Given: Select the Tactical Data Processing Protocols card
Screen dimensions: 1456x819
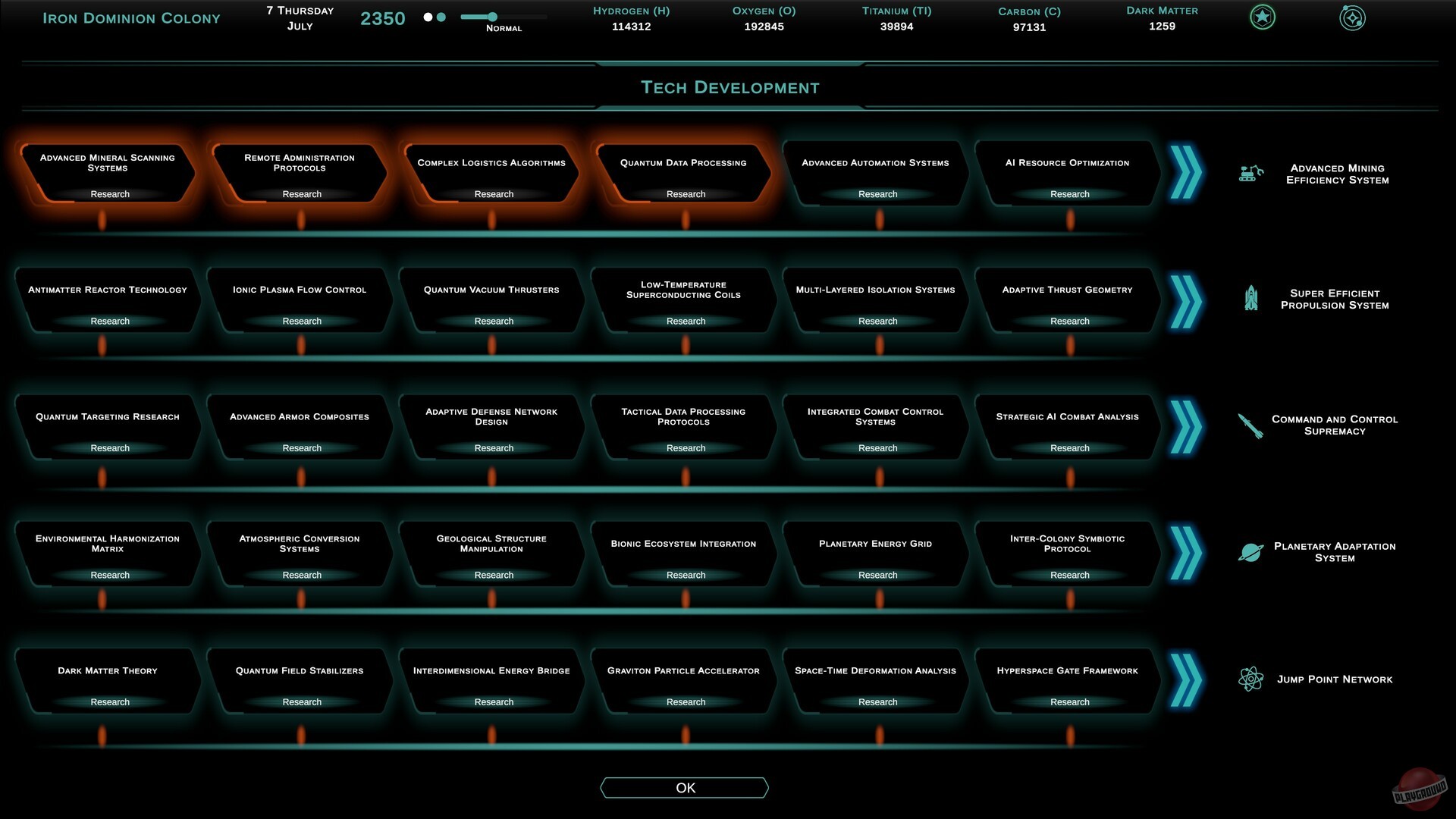Looking at the screenshot, I should [683, 416].
